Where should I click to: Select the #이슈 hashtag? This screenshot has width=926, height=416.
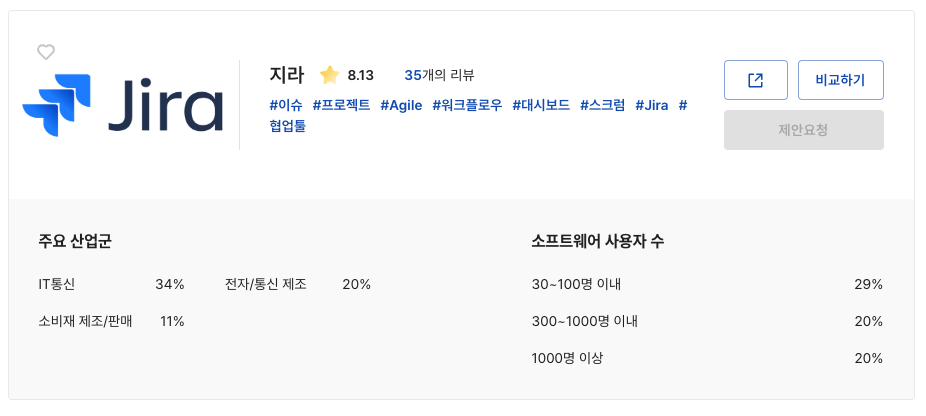coord(286,105)
